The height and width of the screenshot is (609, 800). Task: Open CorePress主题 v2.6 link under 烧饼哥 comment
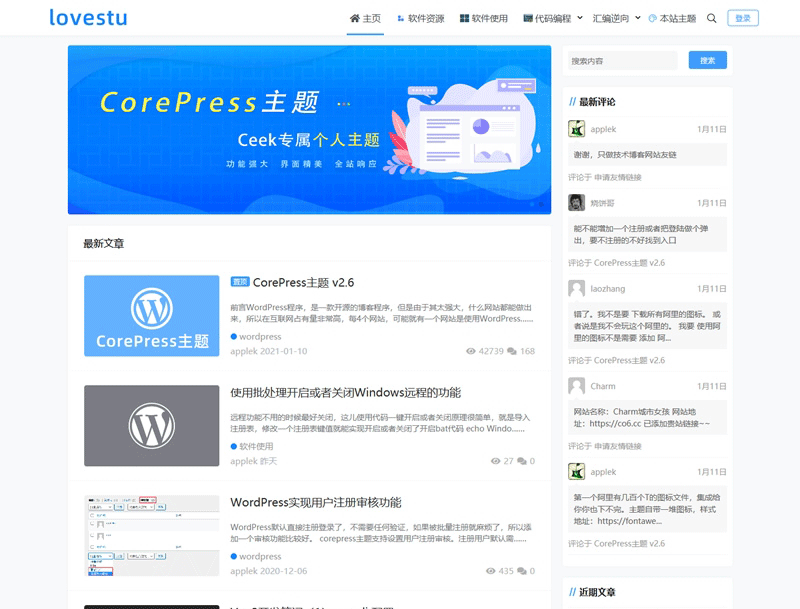point(629,263)
